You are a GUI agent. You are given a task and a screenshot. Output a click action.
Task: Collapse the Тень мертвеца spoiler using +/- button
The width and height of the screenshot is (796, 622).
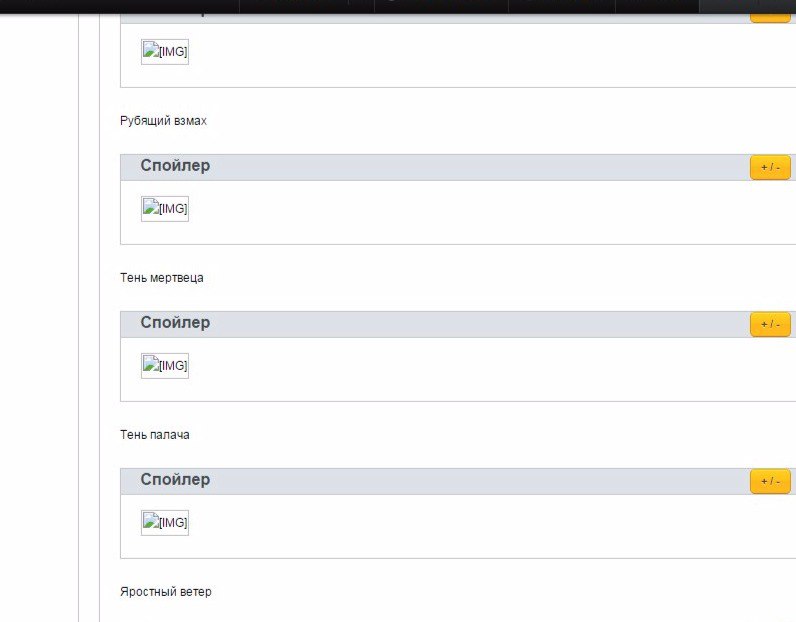click(x=770, y=324)
